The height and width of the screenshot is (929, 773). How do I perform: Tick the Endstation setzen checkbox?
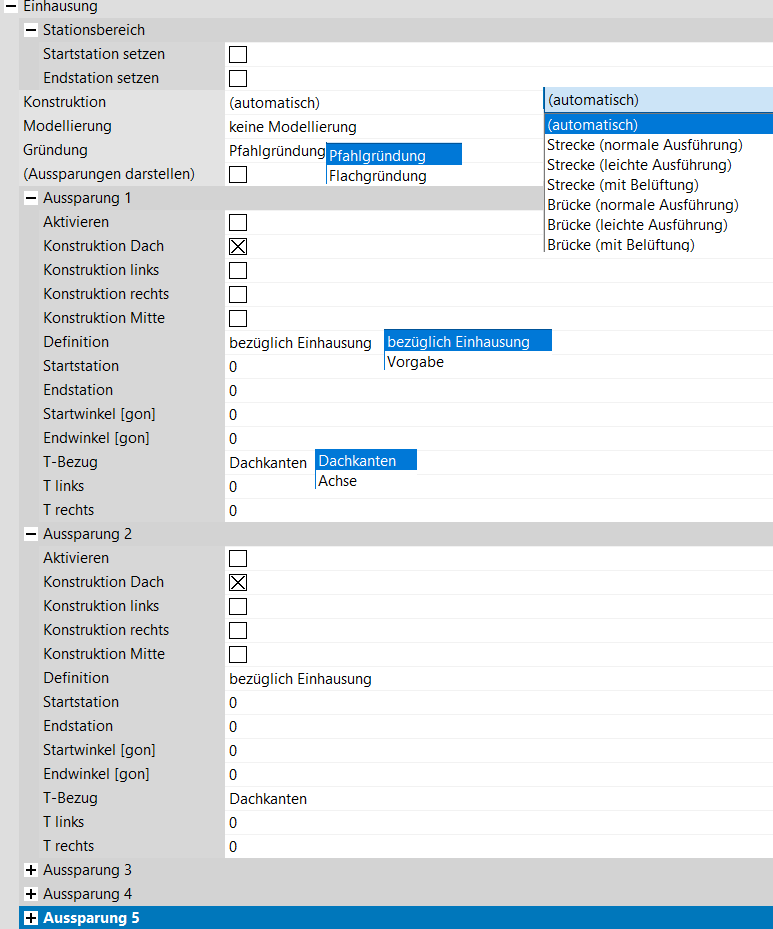(x=238, y=78)
